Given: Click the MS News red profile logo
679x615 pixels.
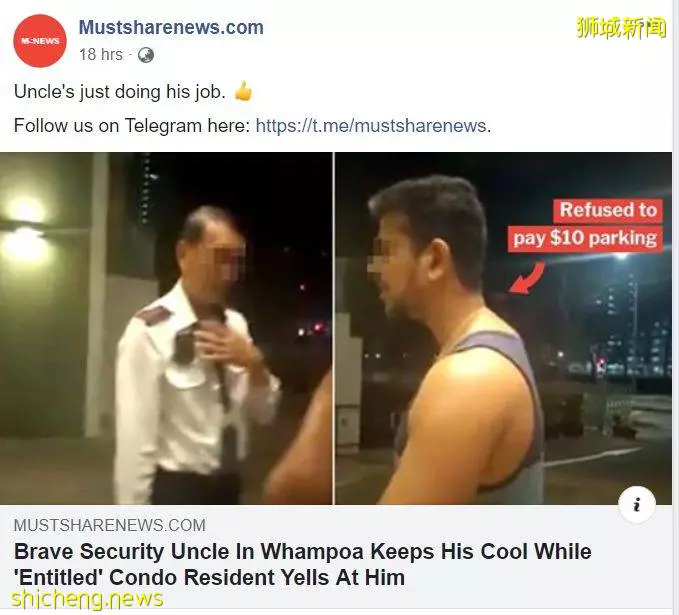Looking at the screenshot, I should pyautogui.click(x=40, y=41).
